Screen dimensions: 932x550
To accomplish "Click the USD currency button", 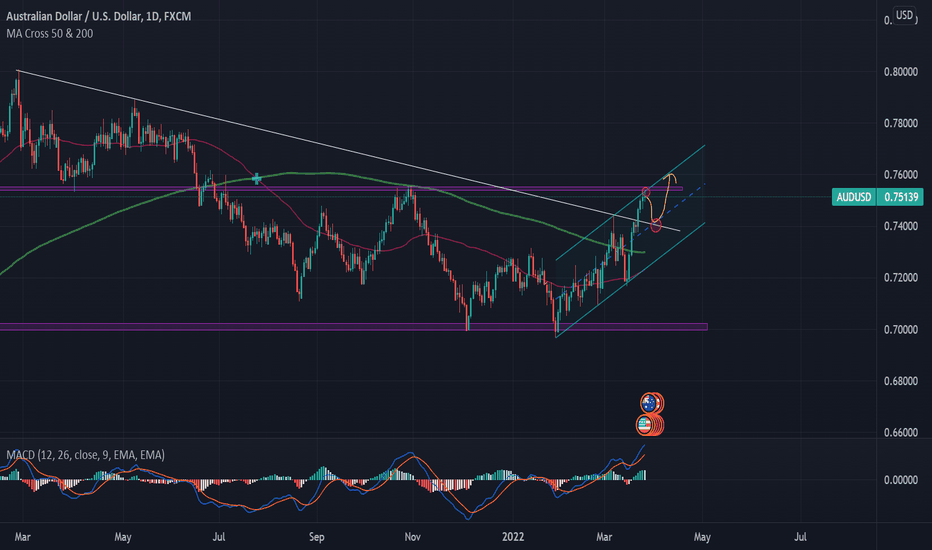I will [x=904, y=15].
